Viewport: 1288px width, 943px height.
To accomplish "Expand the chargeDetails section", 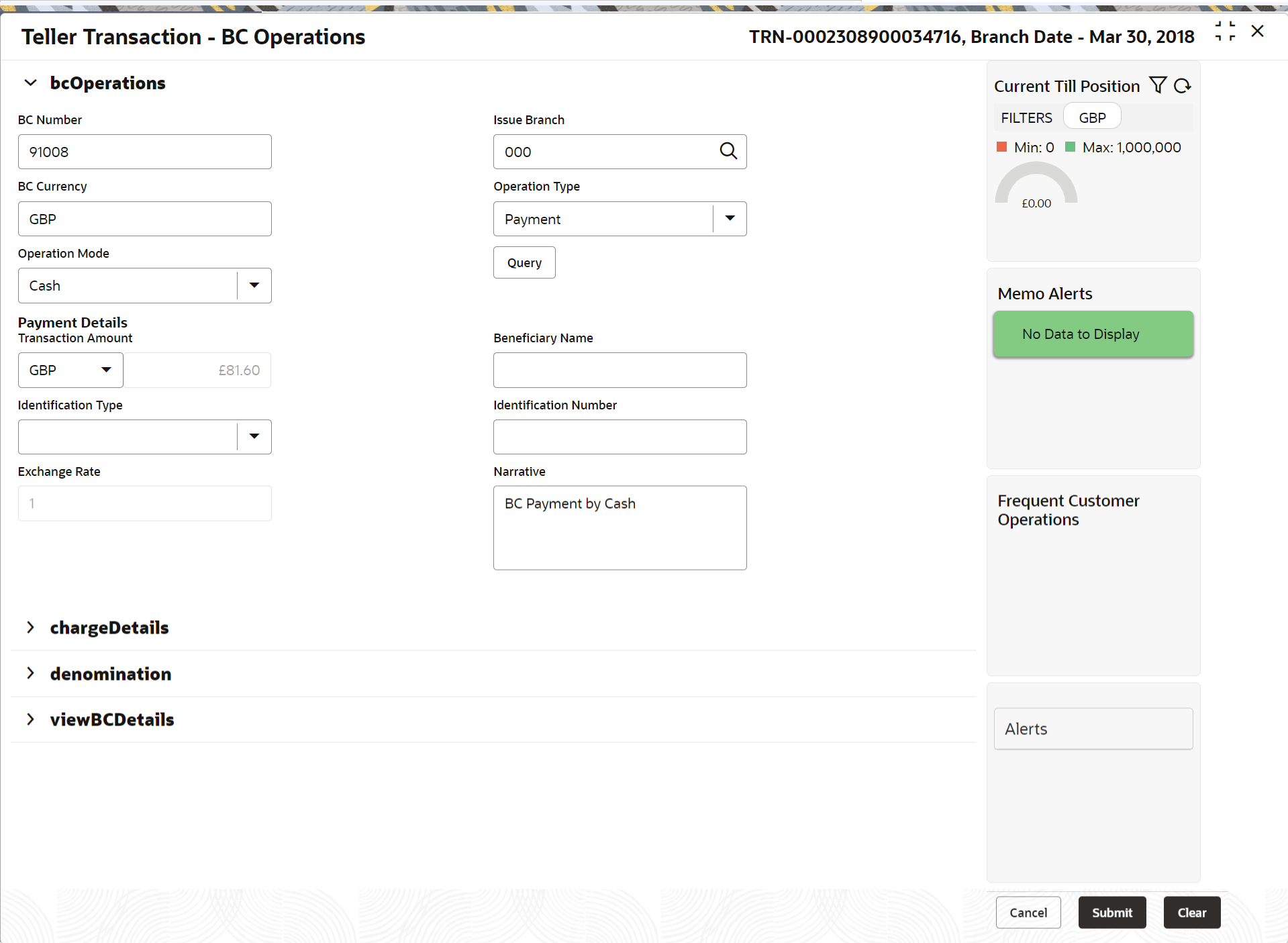I will pyautogui.click(x=30, y=628).
